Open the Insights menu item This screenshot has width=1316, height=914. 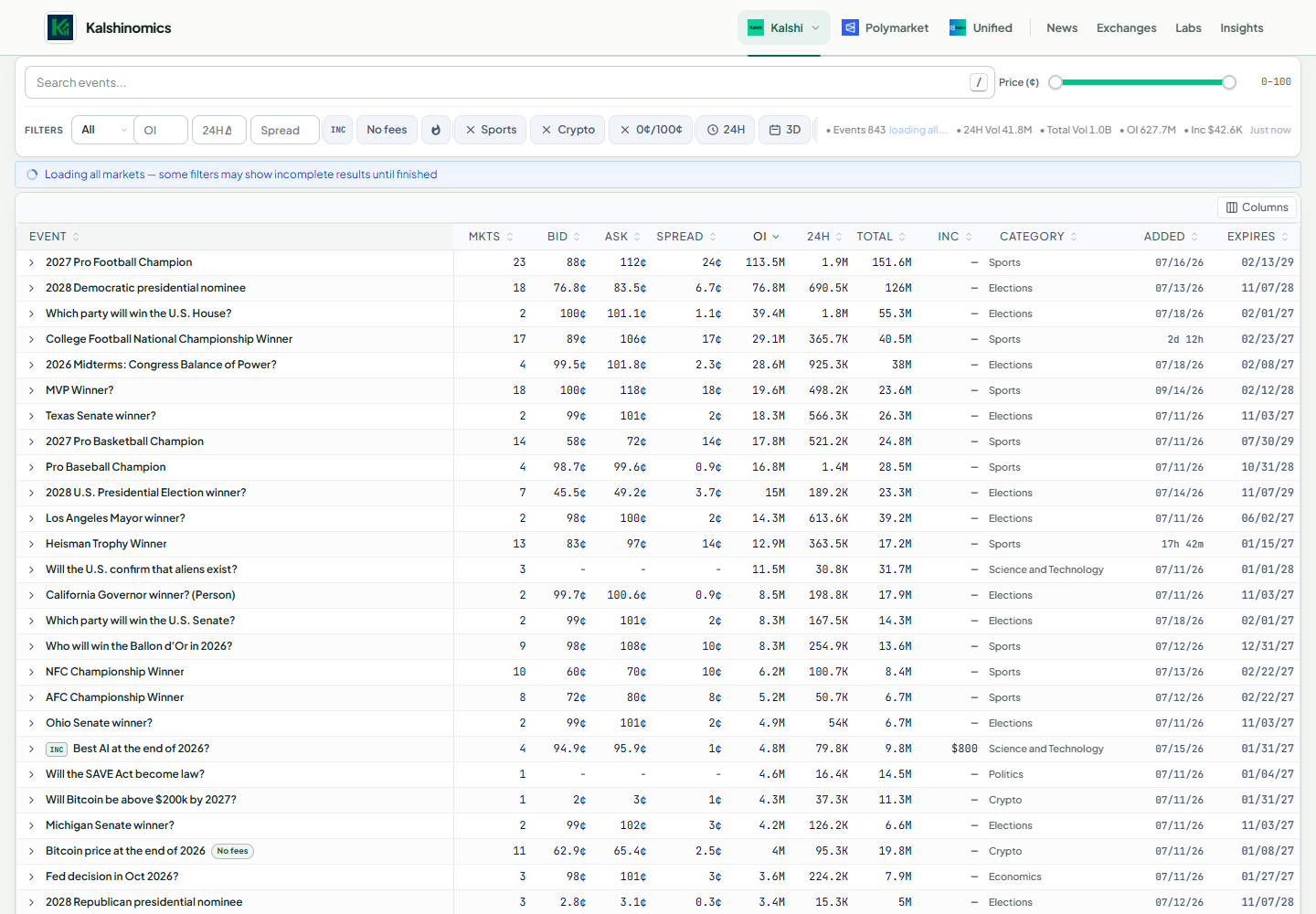pos(1241,27)
